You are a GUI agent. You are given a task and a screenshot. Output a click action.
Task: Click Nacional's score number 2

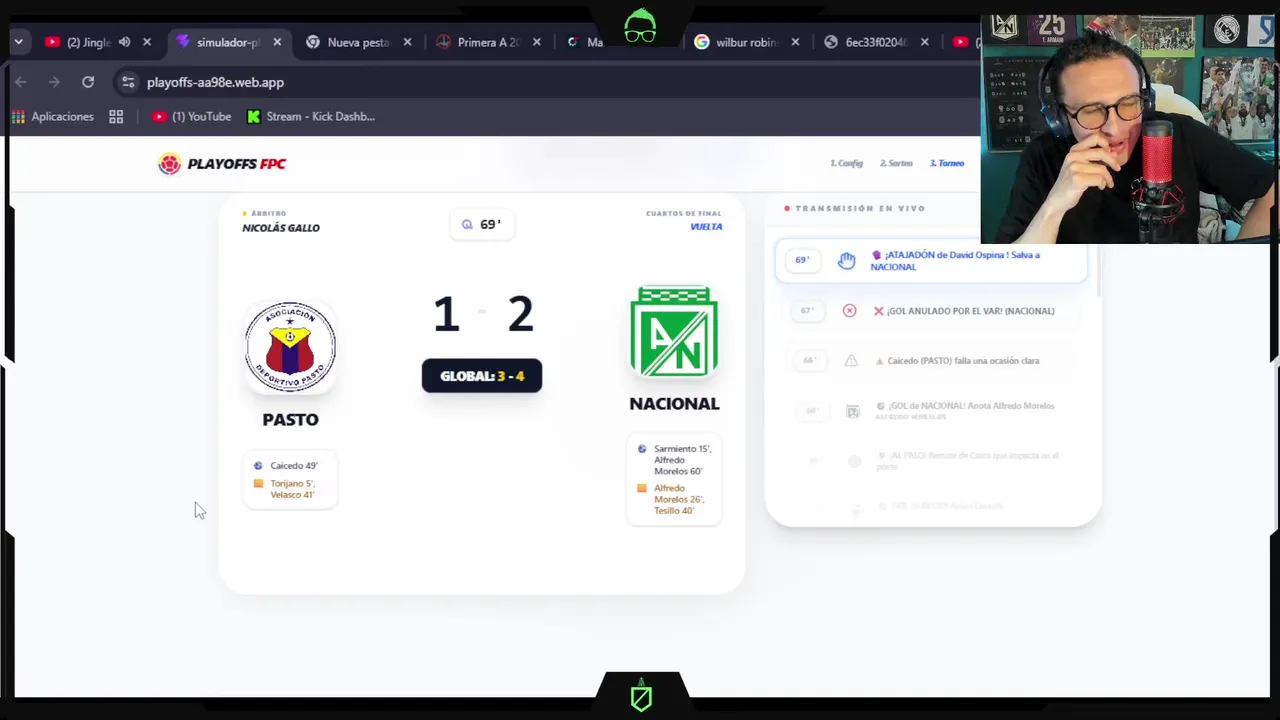click(x=520, y=314)
